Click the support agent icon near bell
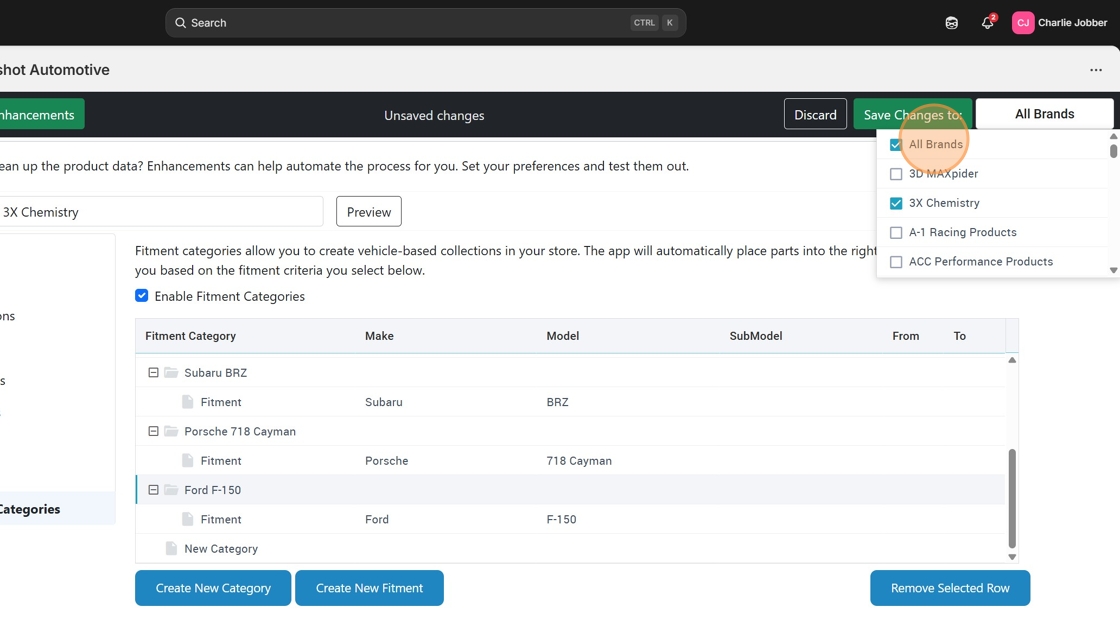 951,23
